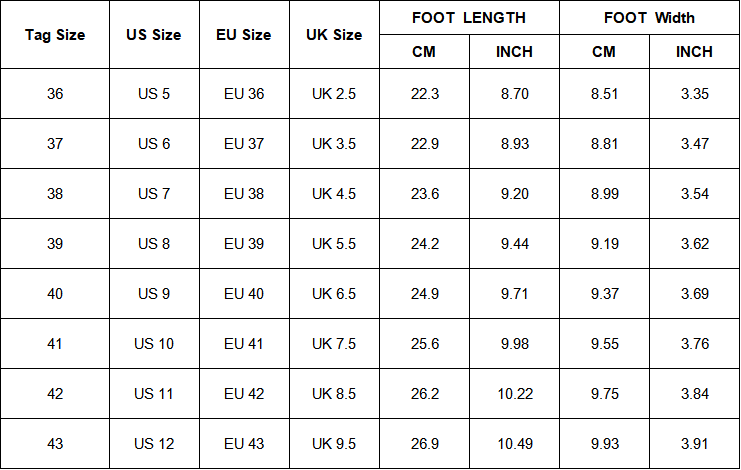
Task: Select foot length 24.9 cm cell
Action: (x=424, y=294)
